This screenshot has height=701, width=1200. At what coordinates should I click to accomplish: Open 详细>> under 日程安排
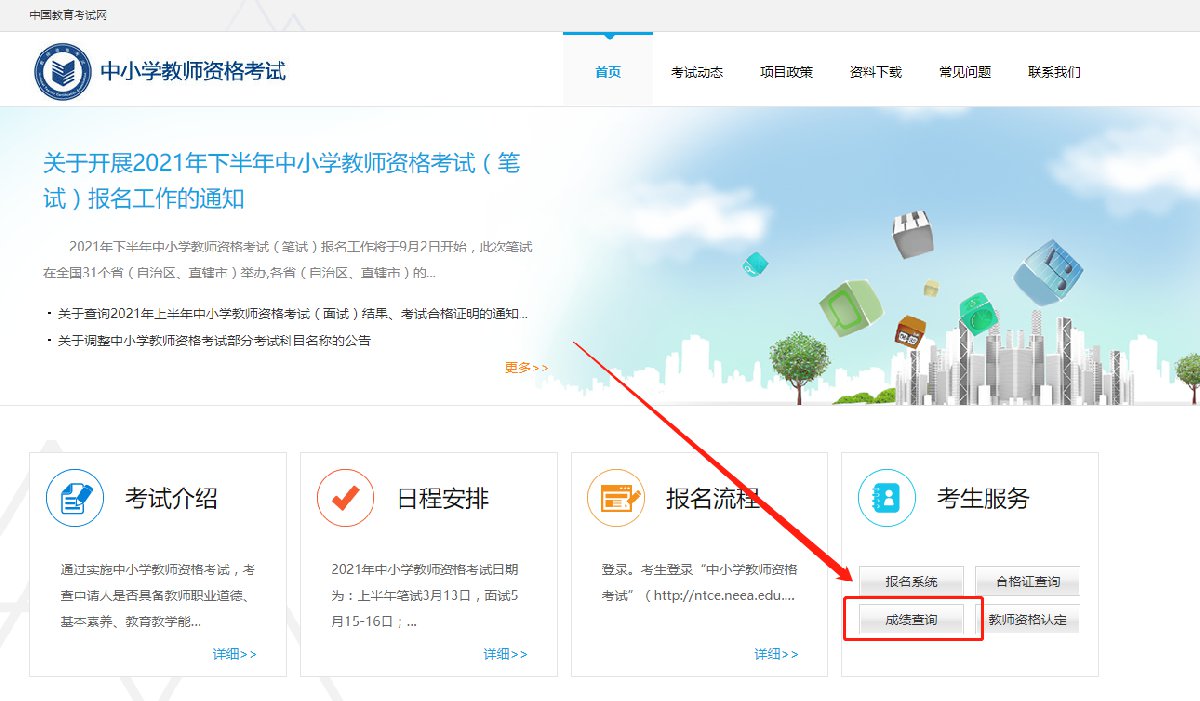[505, 654]
